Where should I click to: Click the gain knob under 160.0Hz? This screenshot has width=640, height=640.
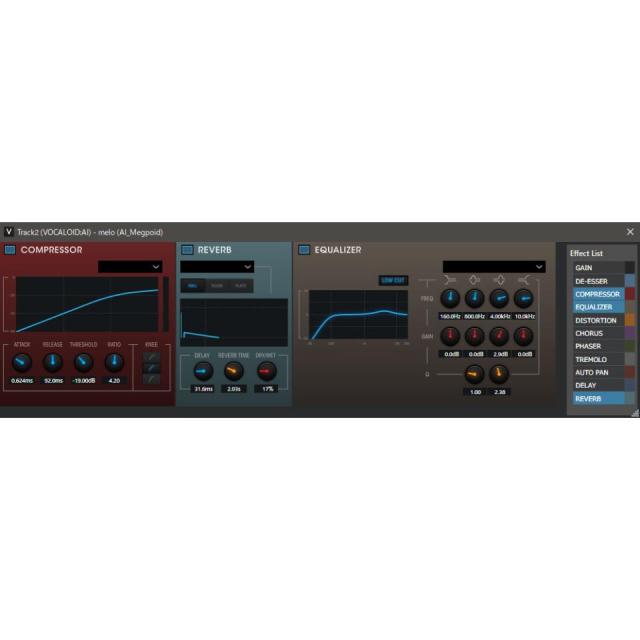click(x=450, y=336)
